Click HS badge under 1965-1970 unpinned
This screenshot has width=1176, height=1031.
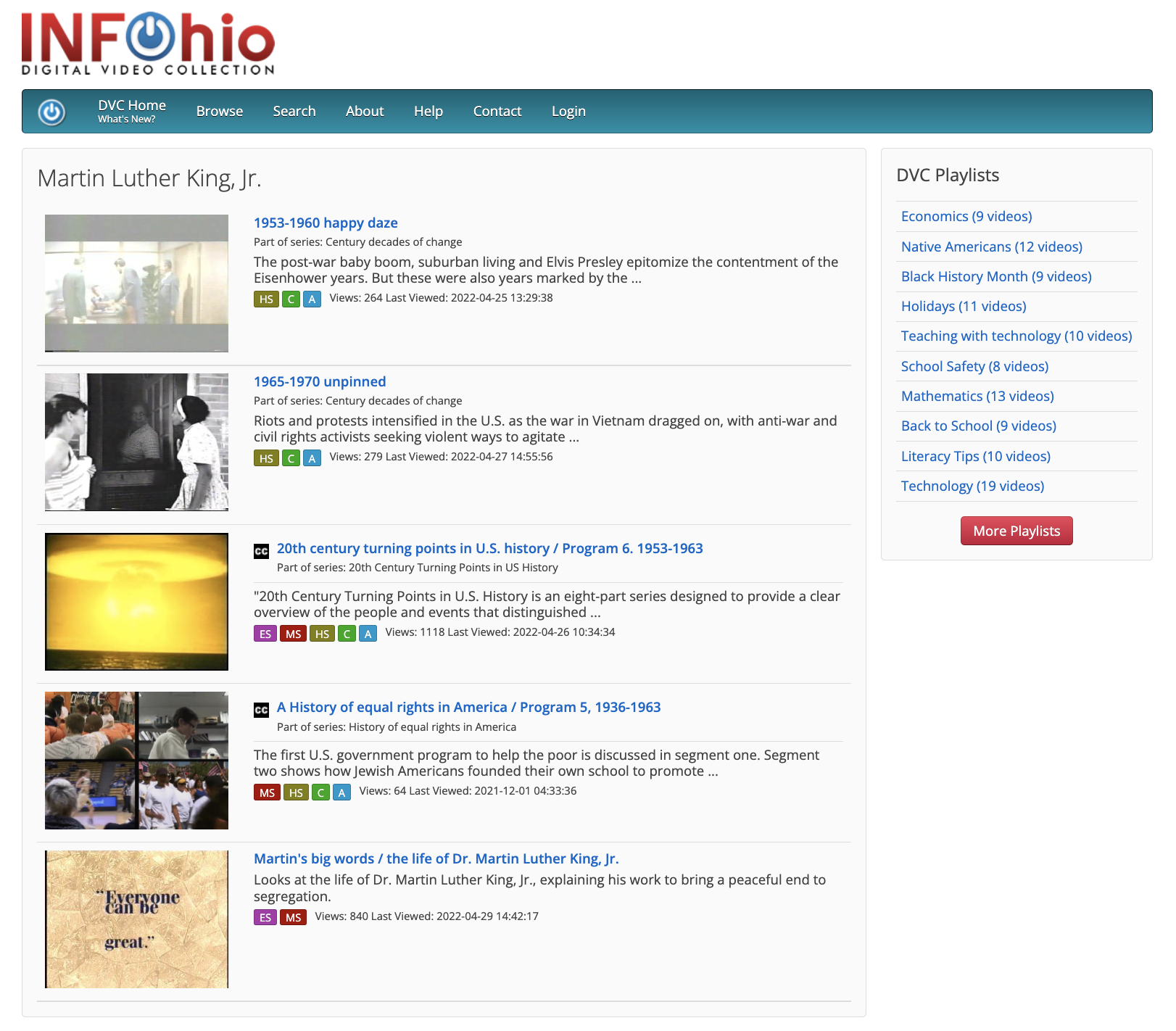pyautogui.click(x=266, y=458)
